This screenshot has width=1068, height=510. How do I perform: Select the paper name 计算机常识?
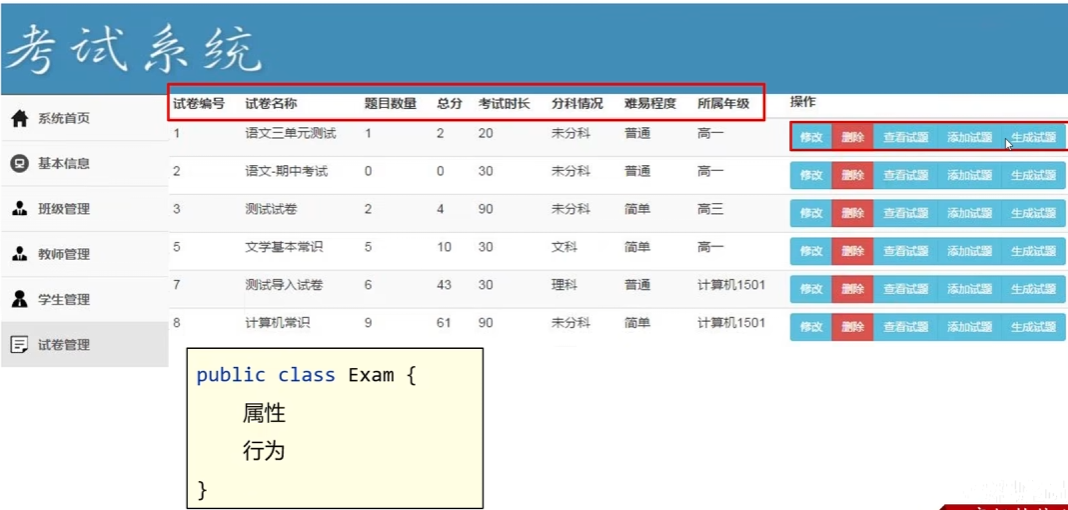(x=278, y=323)
